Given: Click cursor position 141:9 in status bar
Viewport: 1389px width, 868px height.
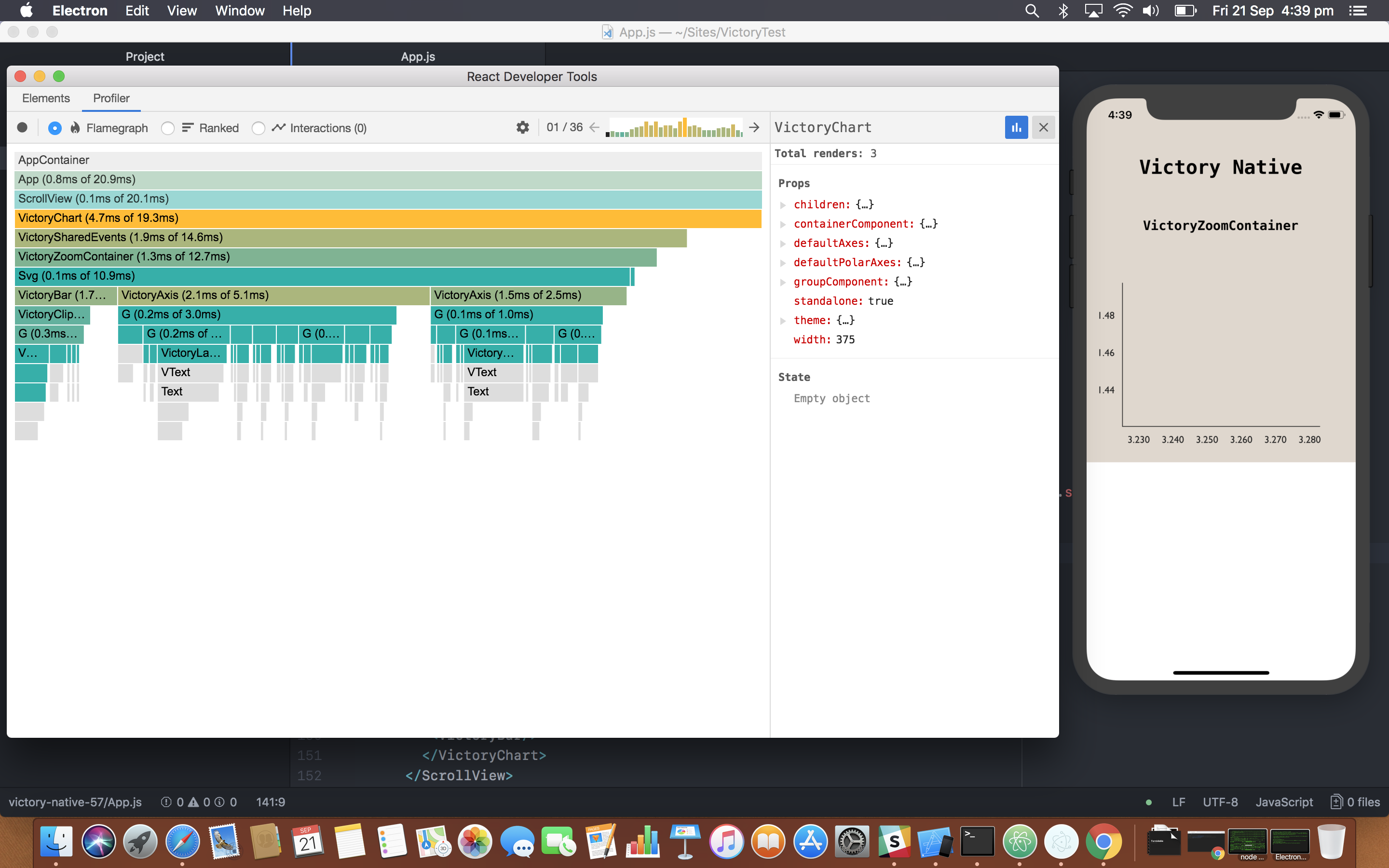Looking at the screenshot, I should 271,802.
